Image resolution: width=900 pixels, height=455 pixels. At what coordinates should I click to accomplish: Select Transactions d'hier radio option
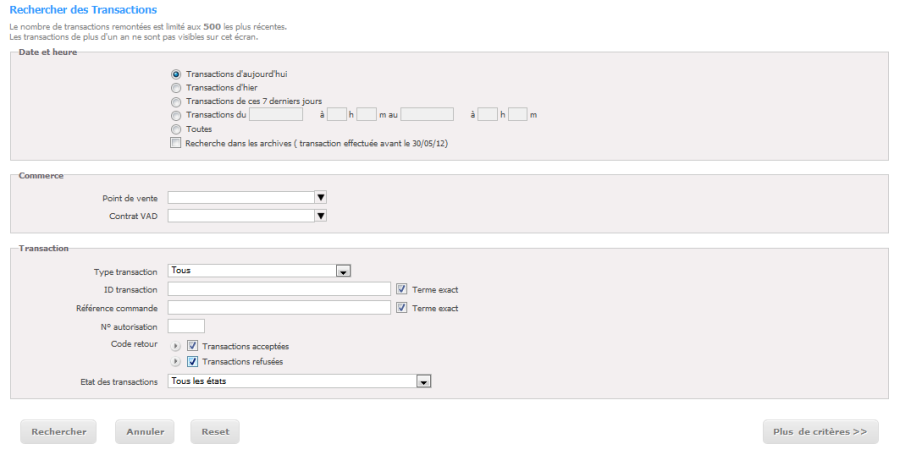coord(176,88)
